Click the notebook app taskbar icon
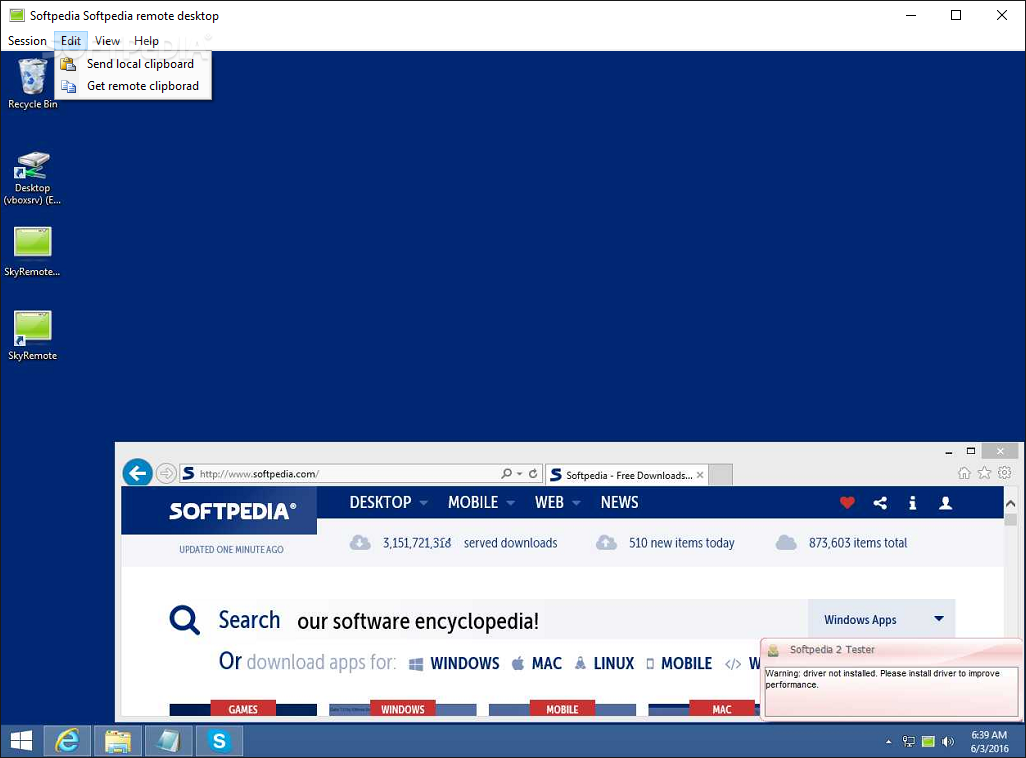The image size is (1026, 758). (169, 741)
